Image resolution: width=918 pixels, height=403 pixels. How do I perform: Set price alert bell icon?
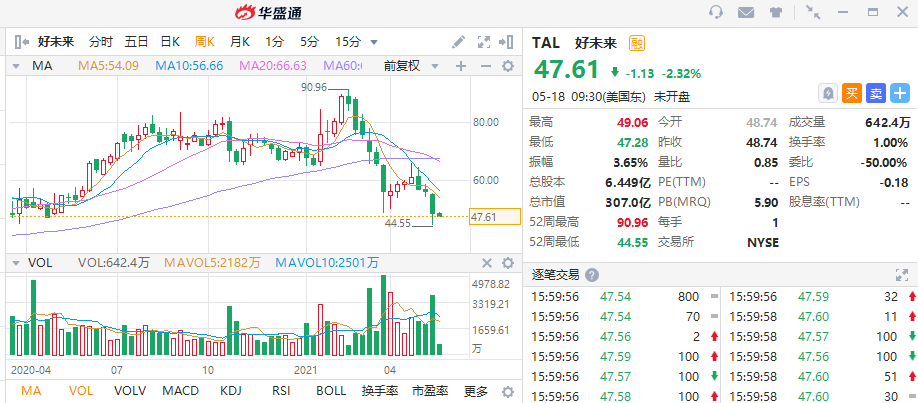[827, 93]
